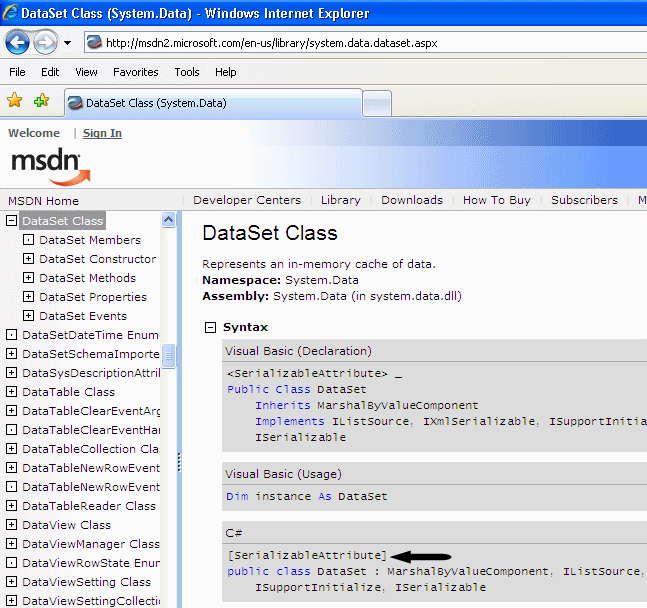Open DataTableClearEventHandler tree item
The width and height of the screenshot is (647, 608).
click(x=91, y=430)
